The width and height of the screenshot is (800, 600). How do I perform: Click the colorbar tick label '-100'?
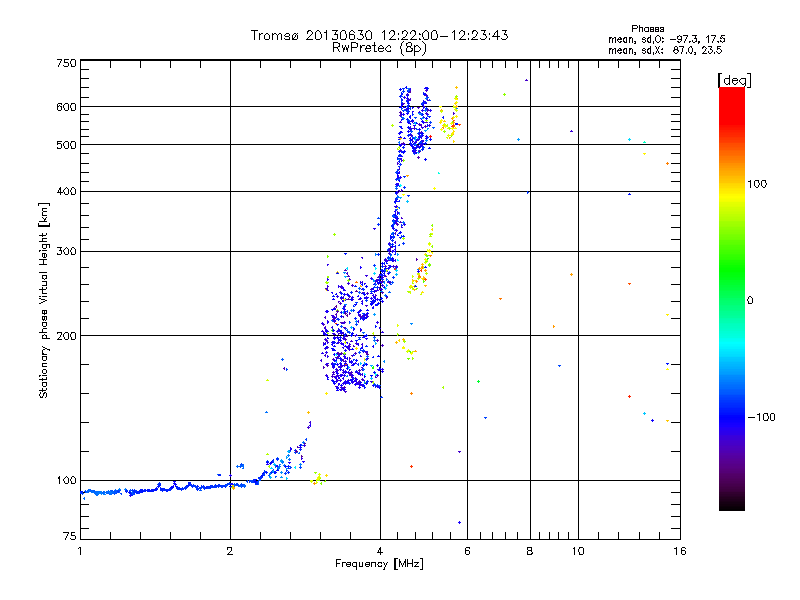[x=761, y=417]
